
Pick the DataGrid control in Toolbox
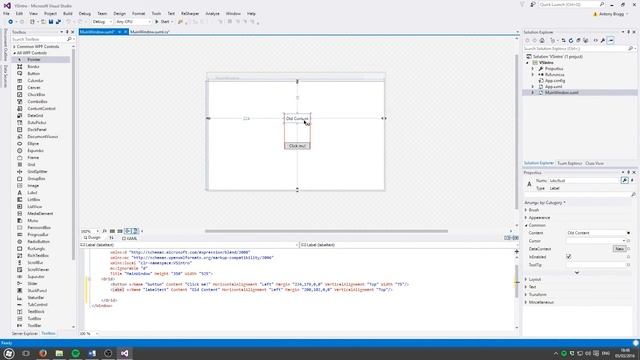pyautogui.click(x=35, y=116)
